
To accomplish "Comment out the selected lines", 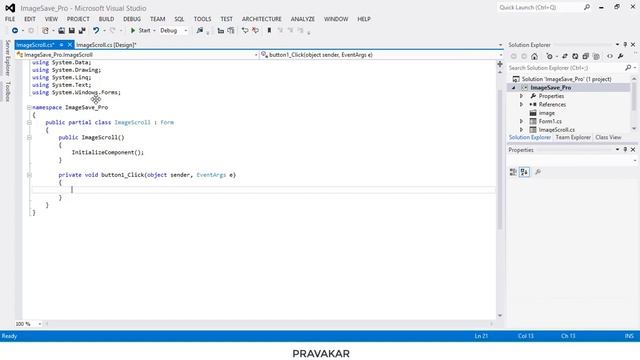I will coord(245,31).
